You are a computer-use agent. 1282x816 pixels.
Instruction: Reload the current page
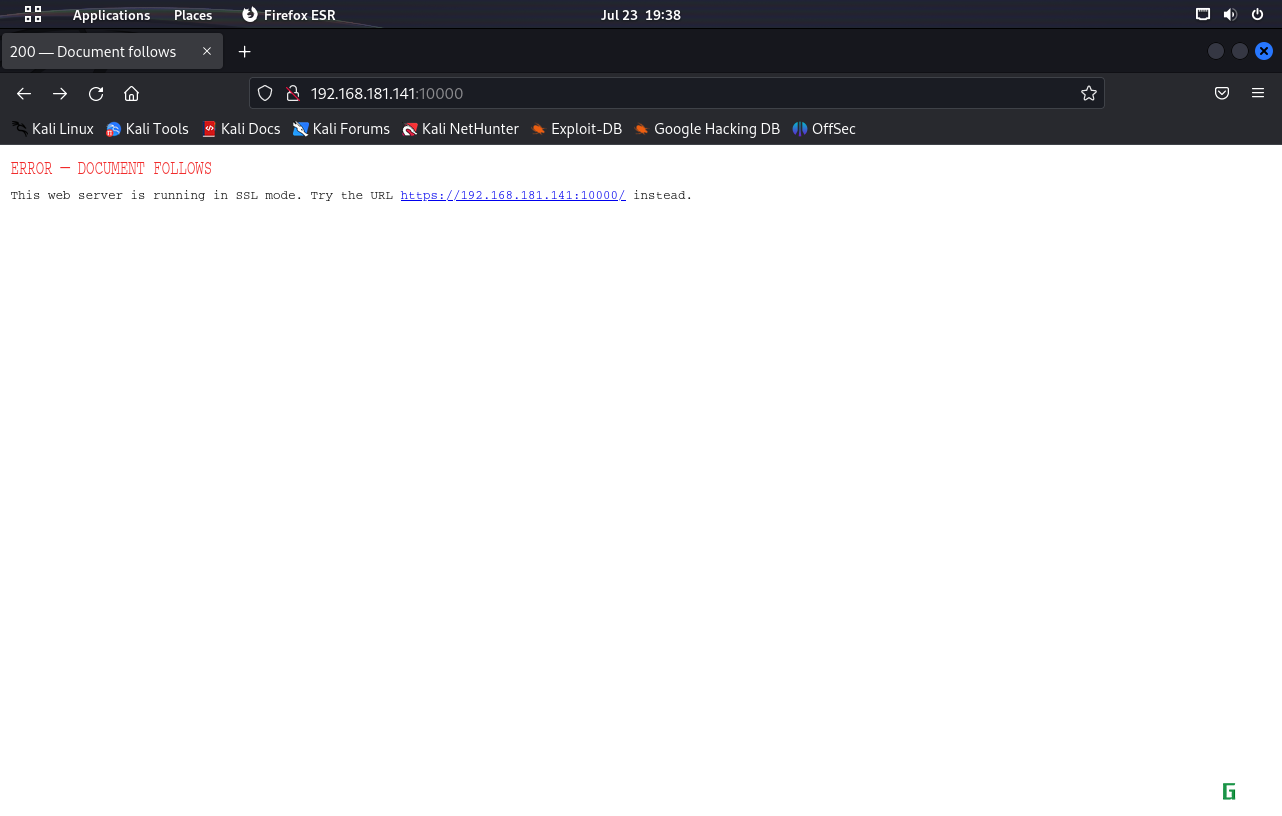click(96, 93)
